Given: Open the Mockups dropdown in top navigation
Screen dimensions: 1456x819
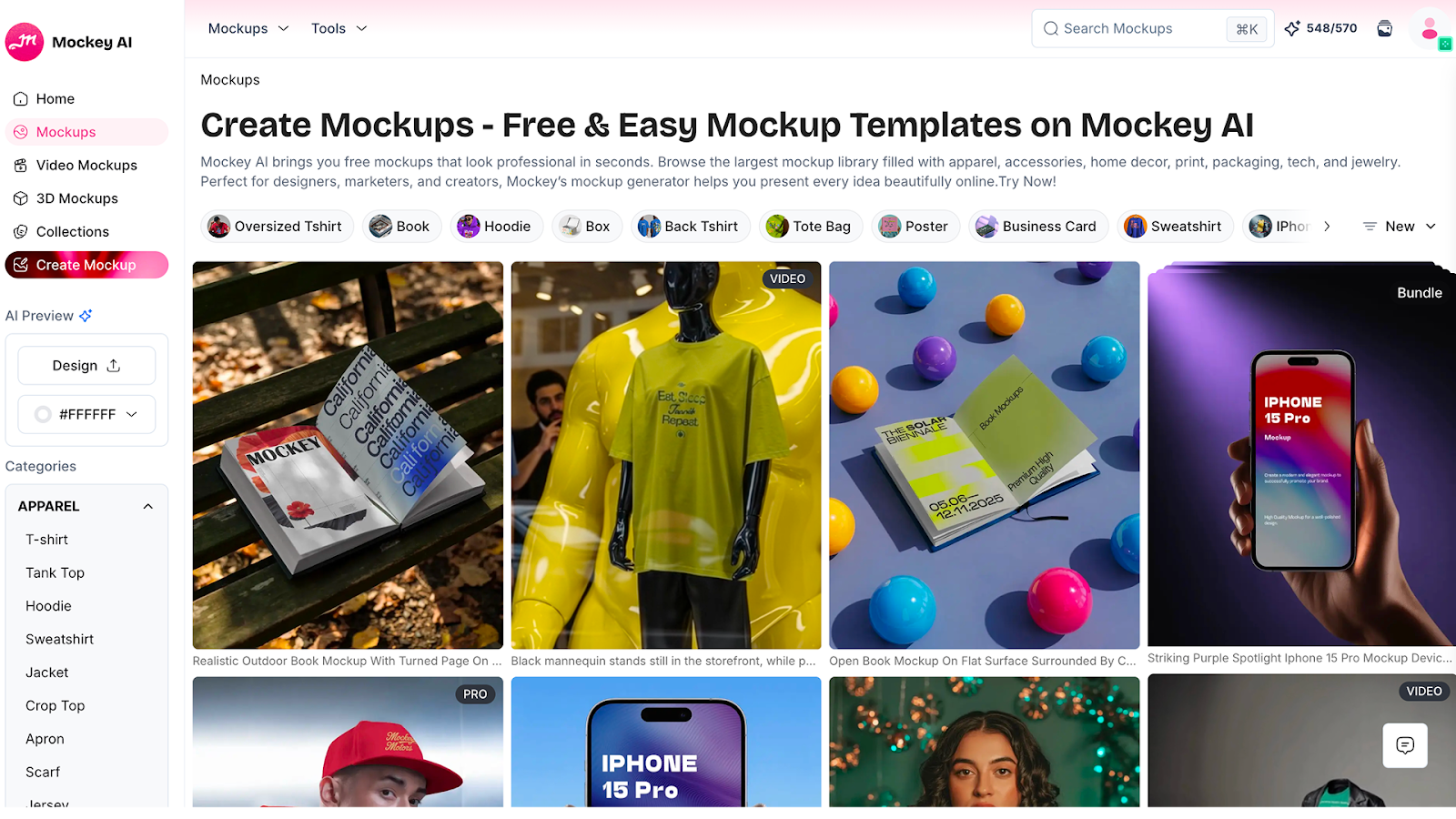Looking at the screenshot, I should coord(248,28).
